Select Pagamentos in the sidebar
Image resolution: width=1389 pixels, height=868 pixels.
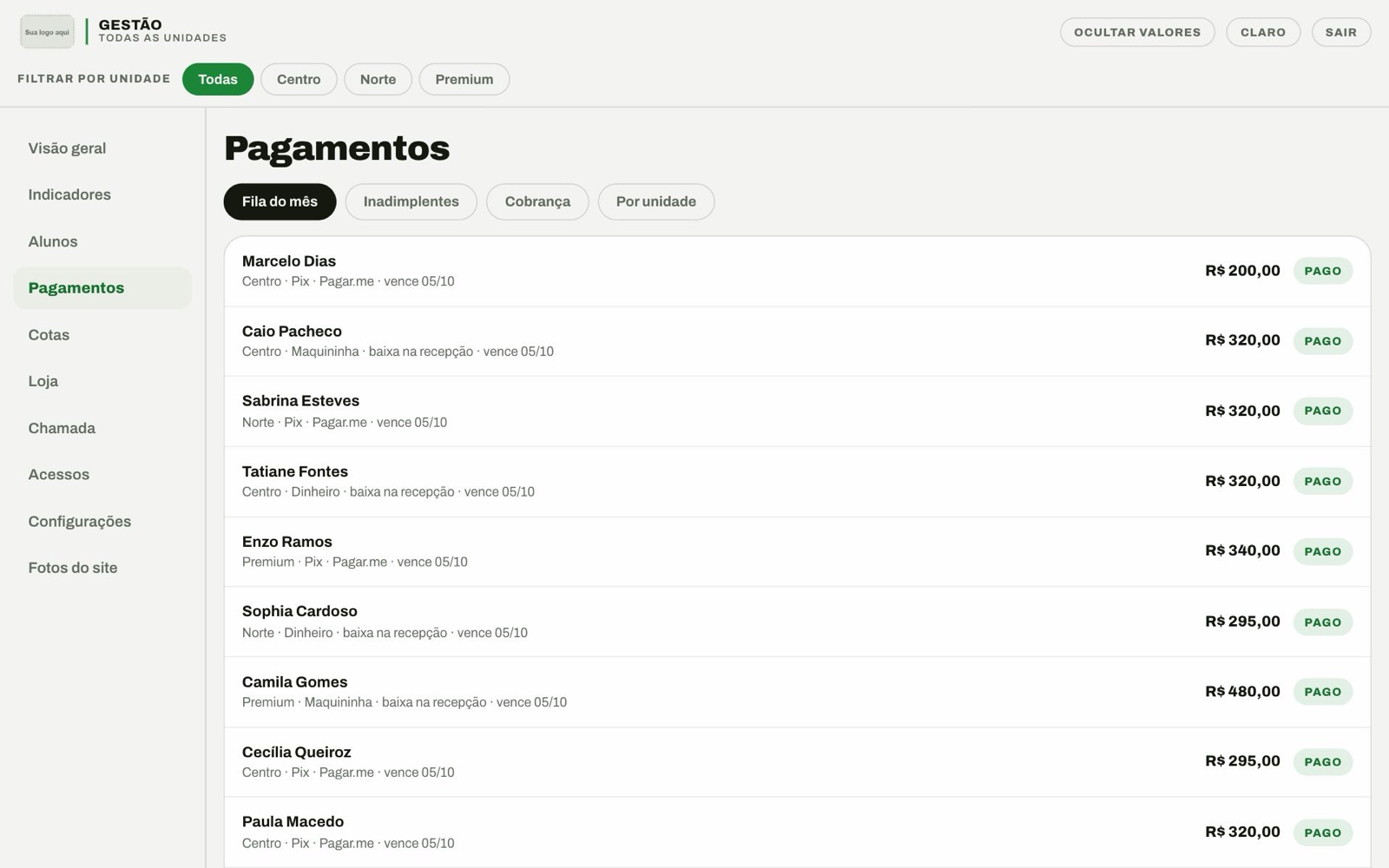click(x=102, y=288)
